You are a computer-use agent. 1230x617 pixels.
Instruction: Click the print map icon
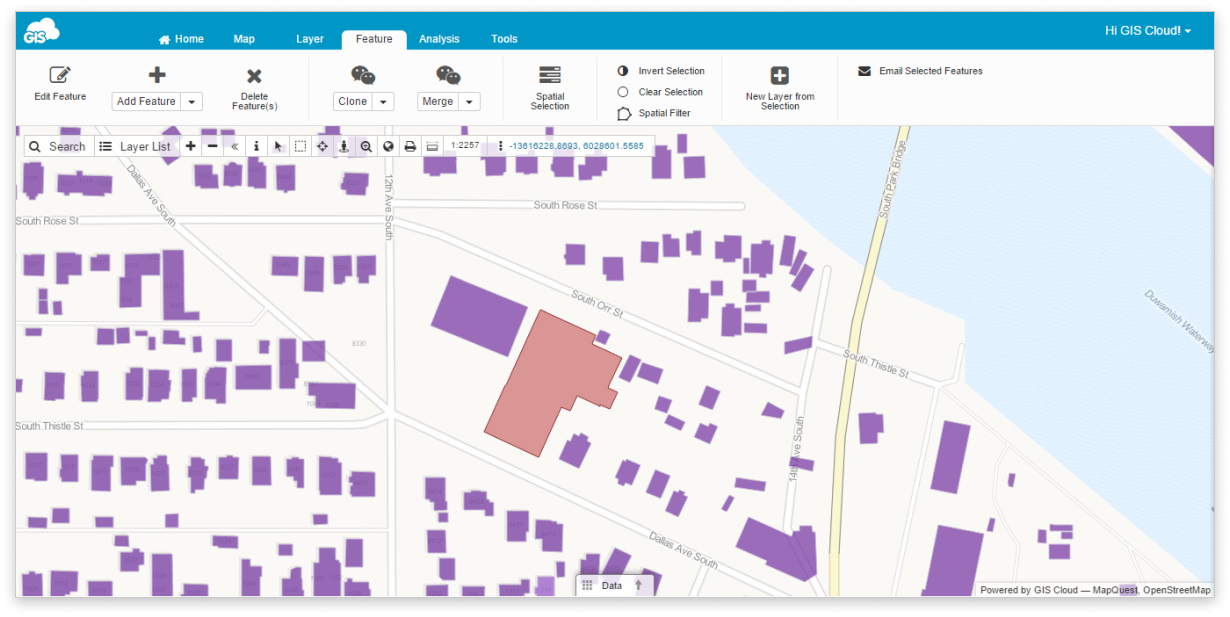point(411,146)
